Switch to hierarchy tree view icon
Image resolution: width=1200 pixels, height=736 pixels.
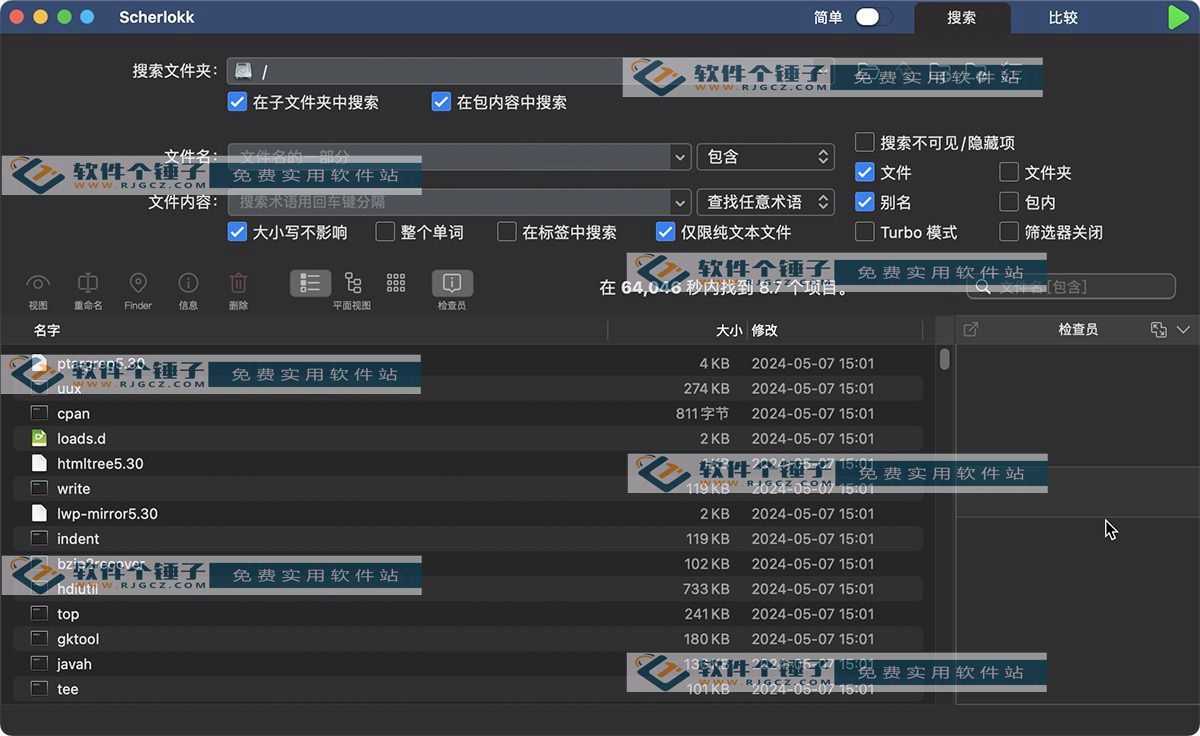point(353,283)
